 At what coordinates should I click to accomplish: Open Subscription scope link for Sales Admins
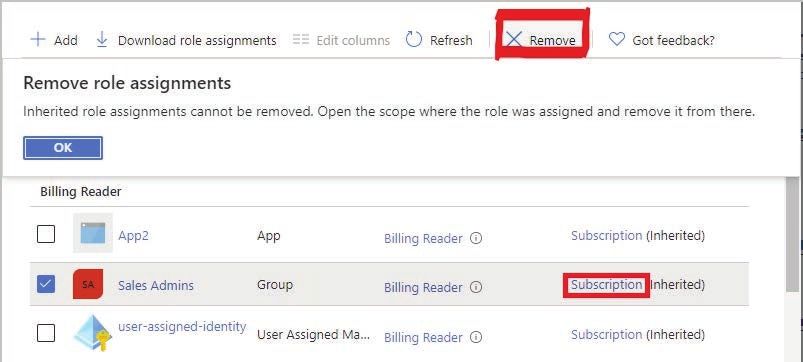click(x=606, y=285)
